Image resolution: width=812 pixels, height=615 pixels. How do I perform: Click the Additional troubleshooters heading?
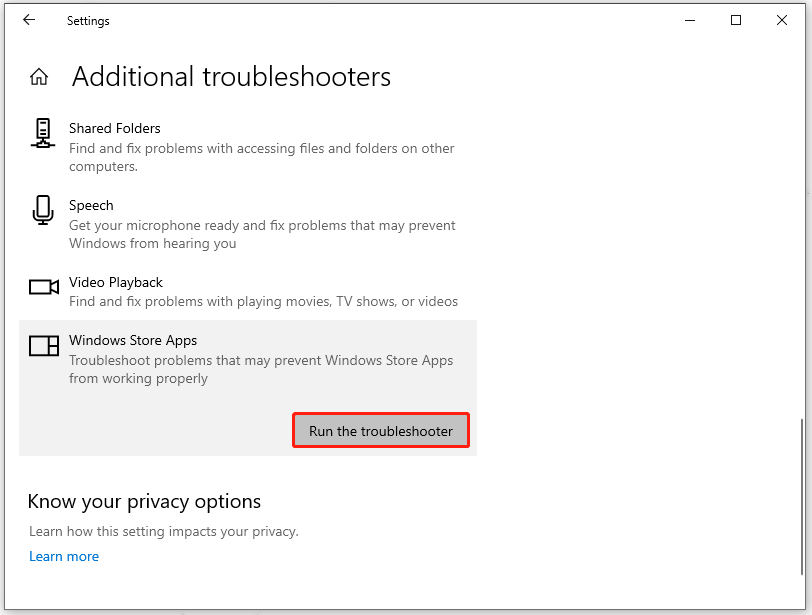[x=231, y=76]
